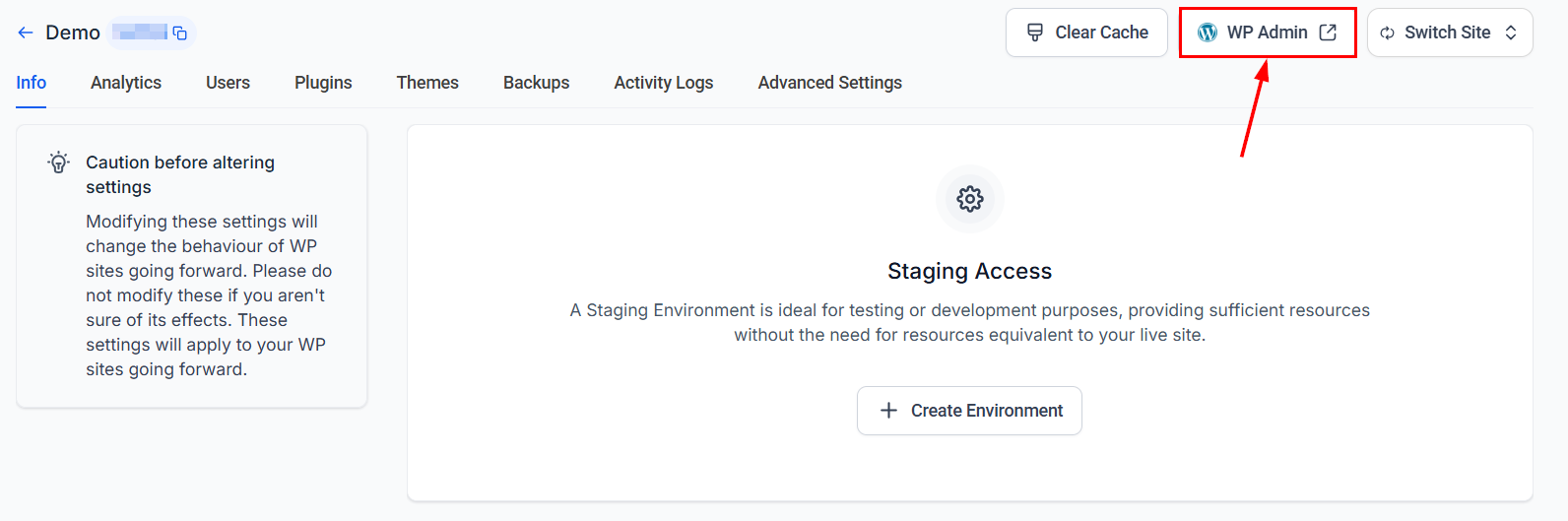Screen dimensions: 1568x521
Task: Open the Switch Site dropdown
Action: [x=1450, y=33]
